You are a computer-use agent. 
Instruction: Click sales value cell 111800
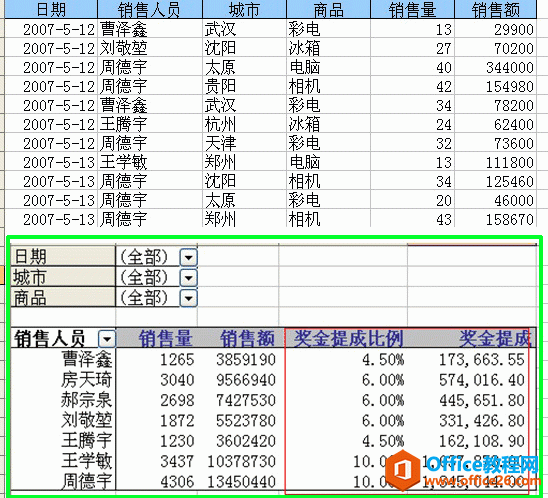pyautogui.click(x=510, y=162)
